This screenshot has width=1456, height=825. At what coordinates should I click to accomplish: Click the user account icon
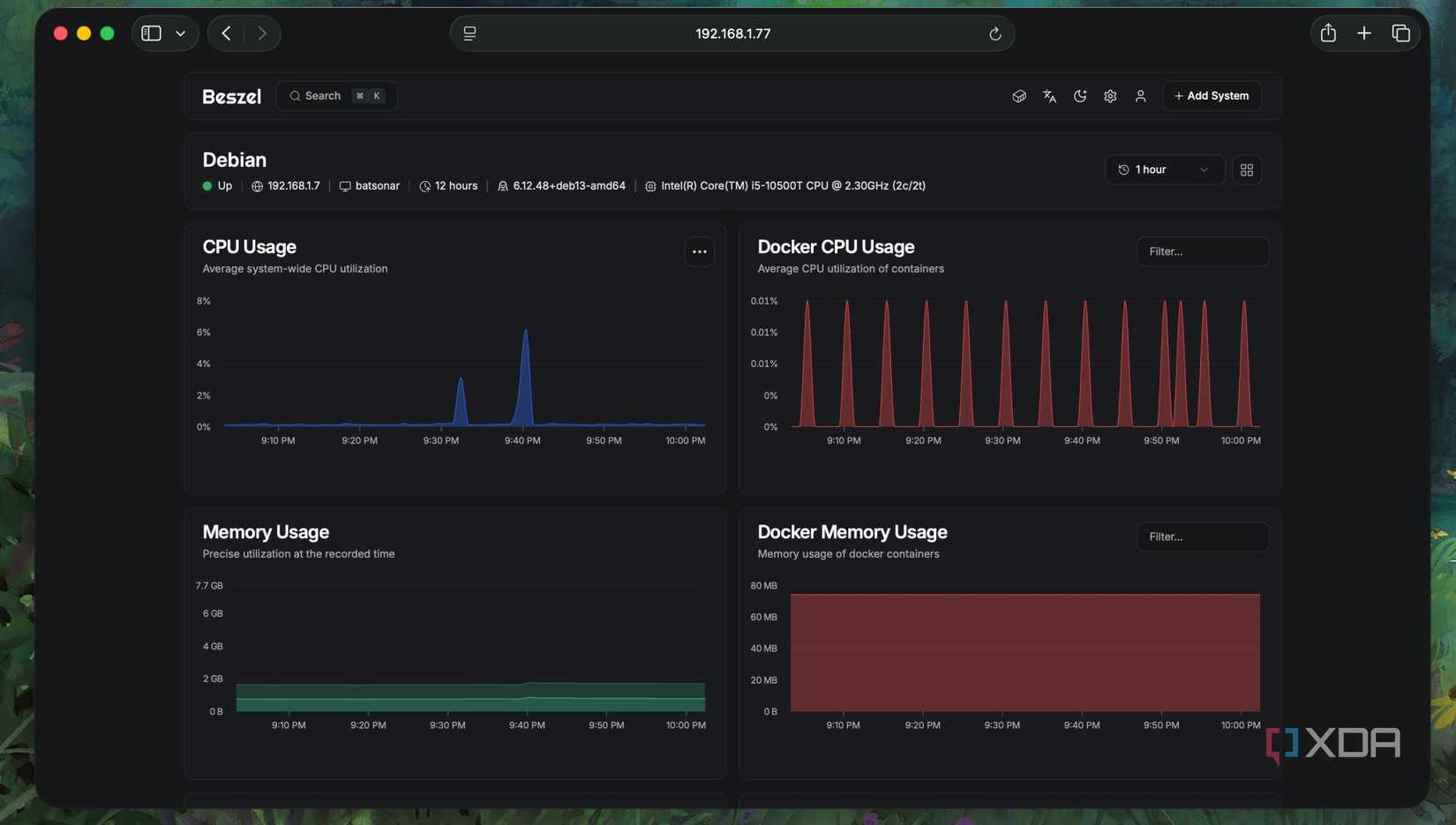click(x=1140, y=95)
